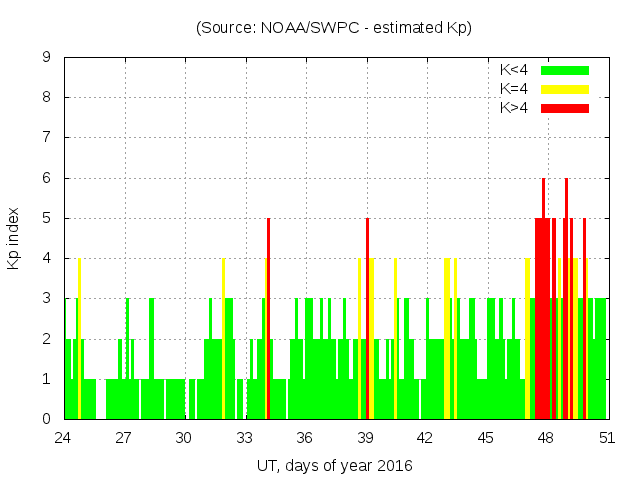The width and height of the screenshot is (640, 480).
Task: Click the K=4 legend label text
Action: pos(515,89)
